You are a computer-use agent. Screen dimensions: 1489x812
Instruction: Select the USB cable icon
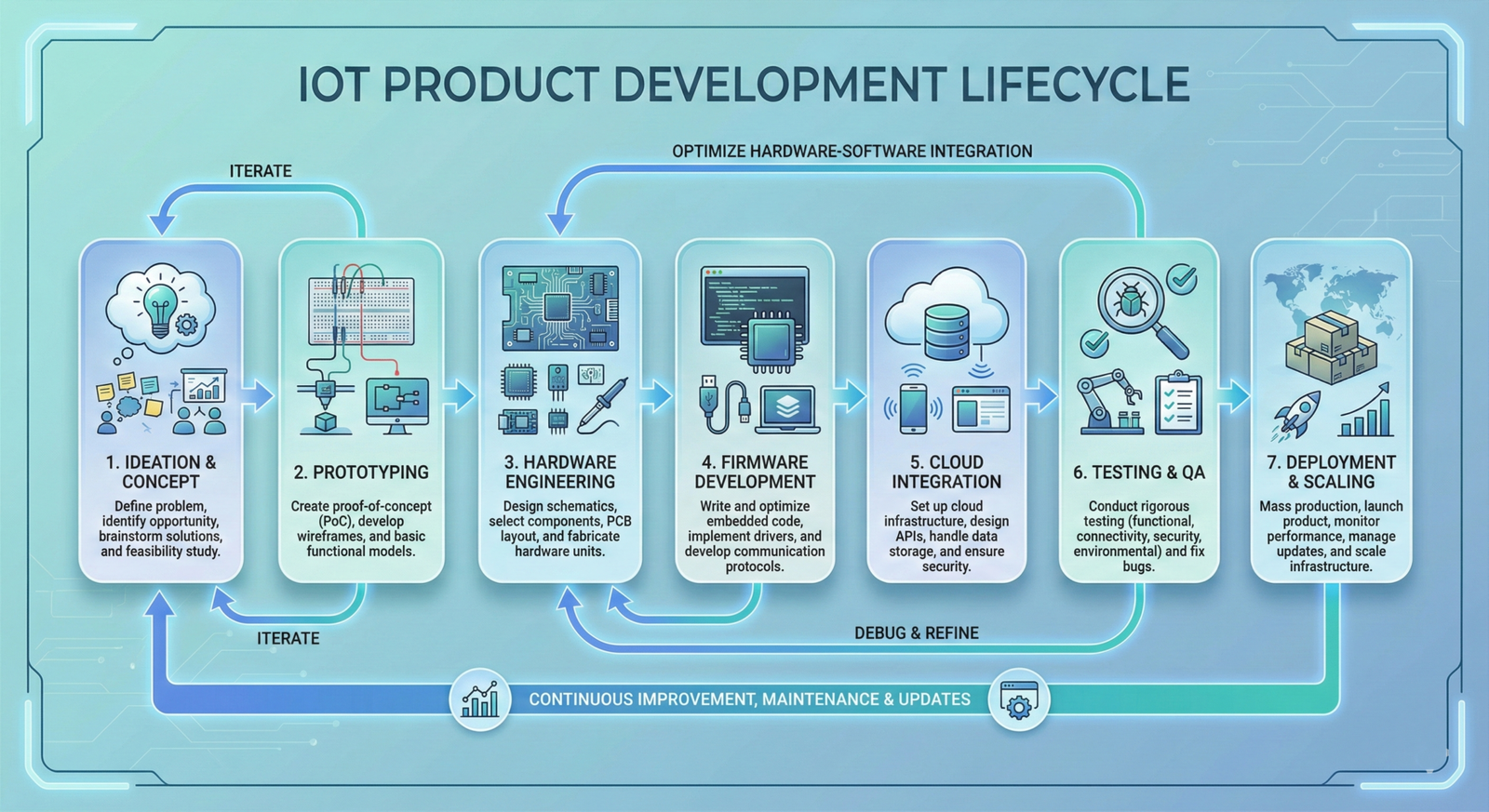tap(724, 405)
